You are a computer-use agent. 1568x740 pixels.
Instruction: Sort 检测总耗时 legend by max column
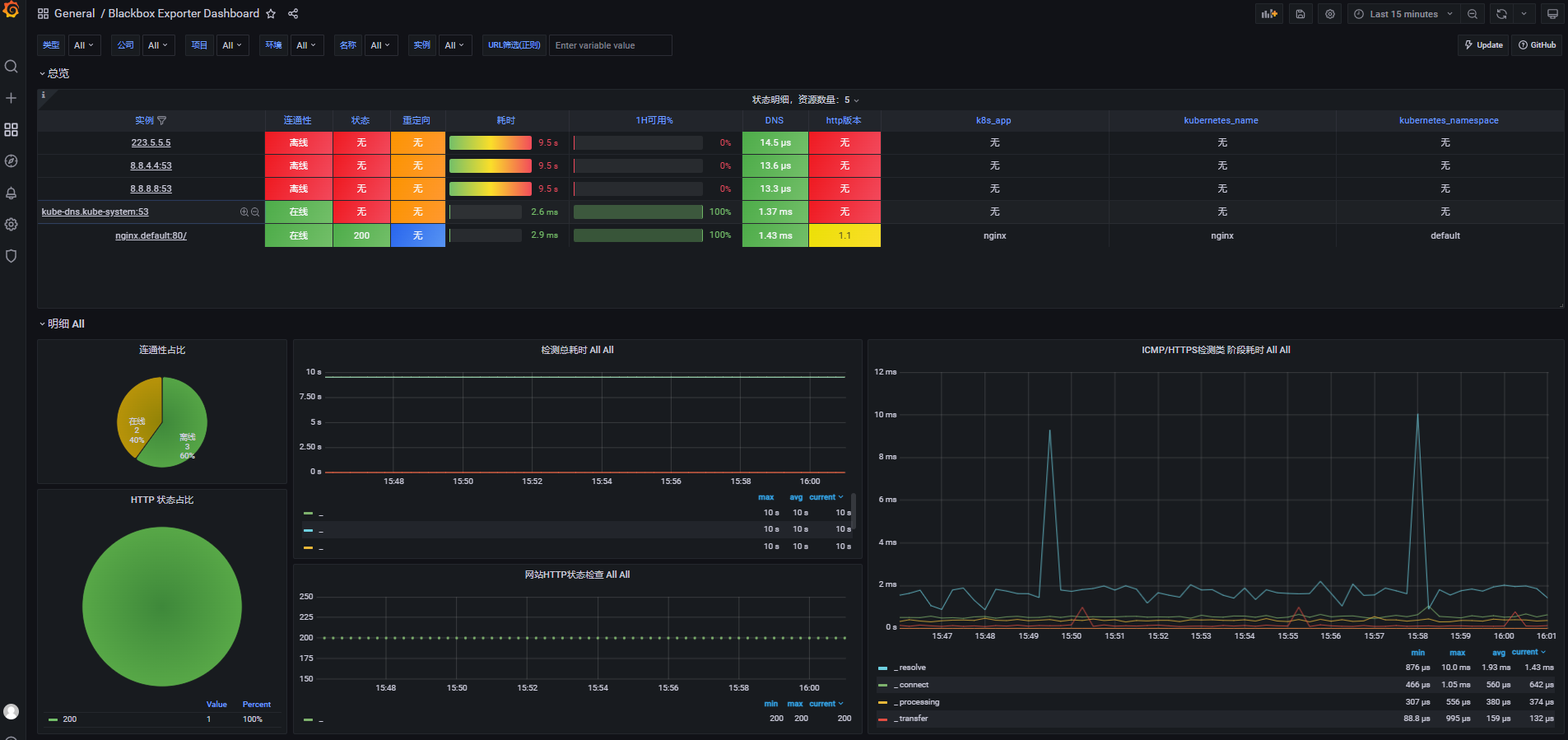(765, 497)
